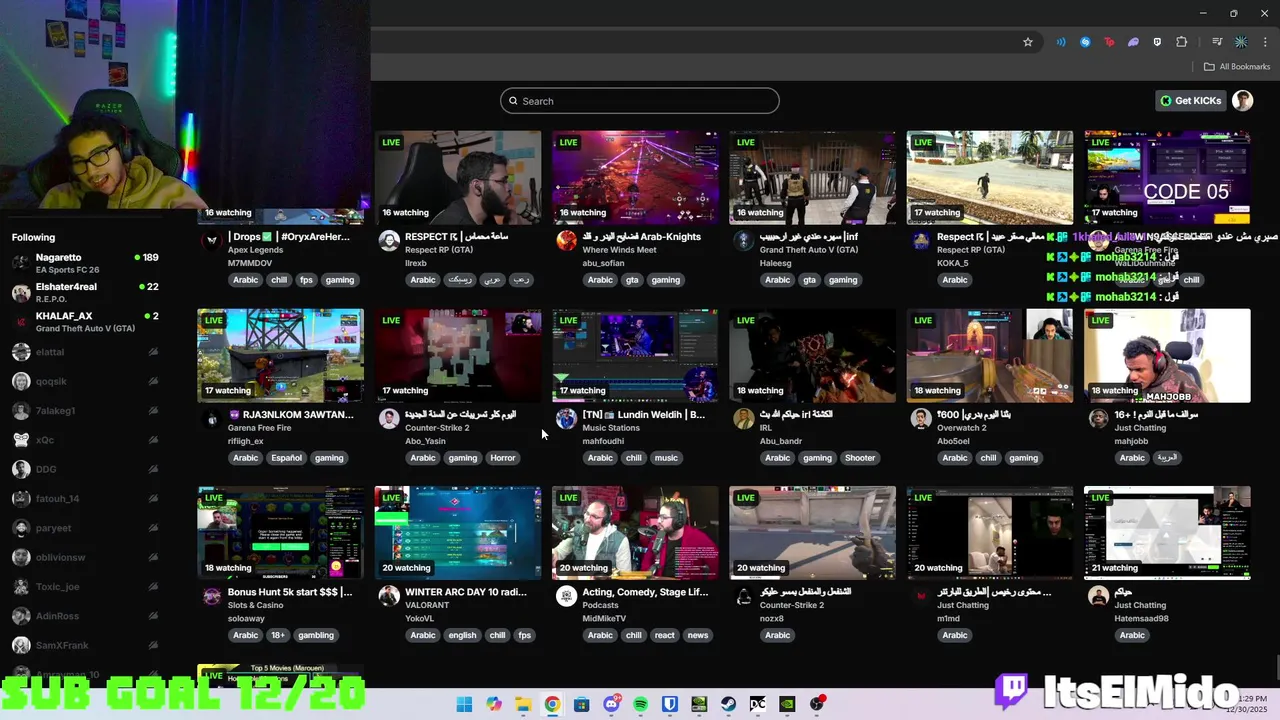
Task: Open the WINTER ARC DAY 10 stream thumbnail
Action: [458, 533]
